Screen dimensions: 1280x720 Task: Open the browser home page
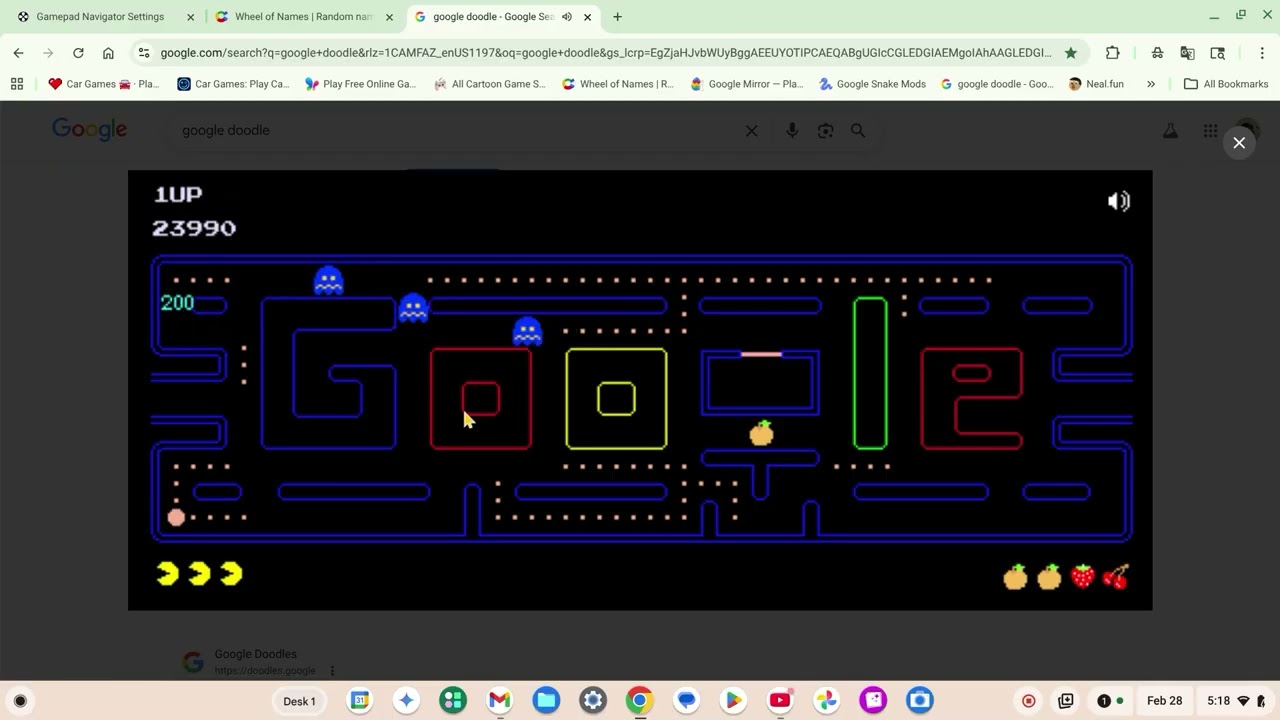click(108, 52)
